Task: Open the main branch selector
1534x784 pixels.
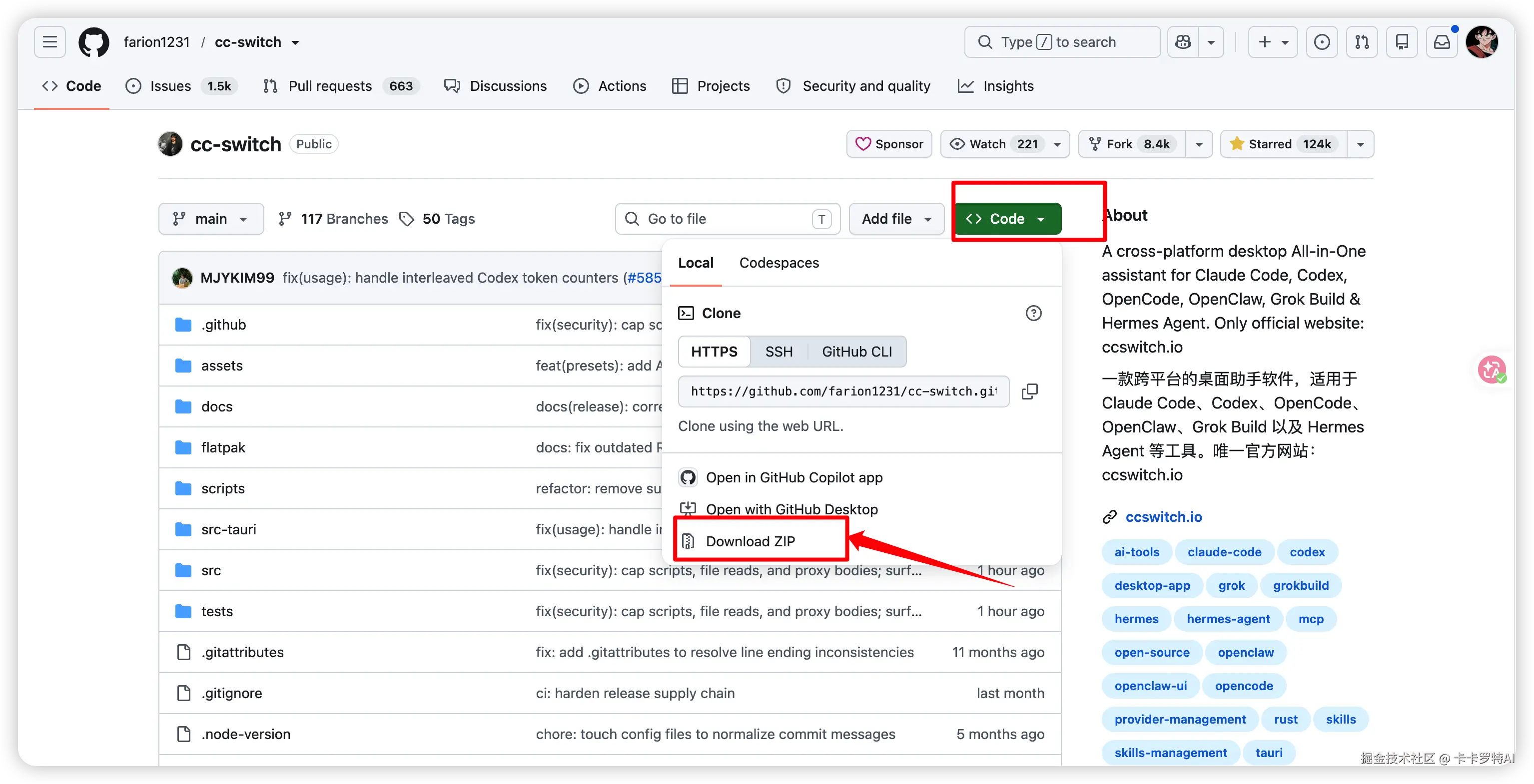Action: click(x=211, y=219)
